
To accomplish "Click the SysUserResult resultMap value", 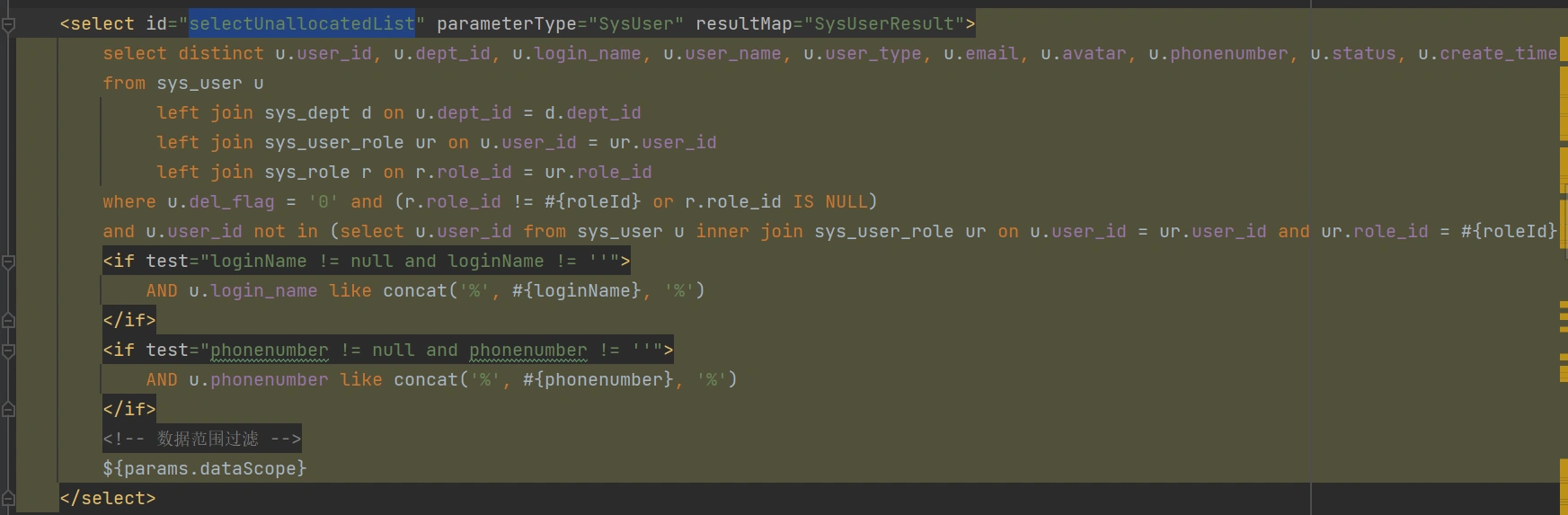I will (x=883, y=24).
